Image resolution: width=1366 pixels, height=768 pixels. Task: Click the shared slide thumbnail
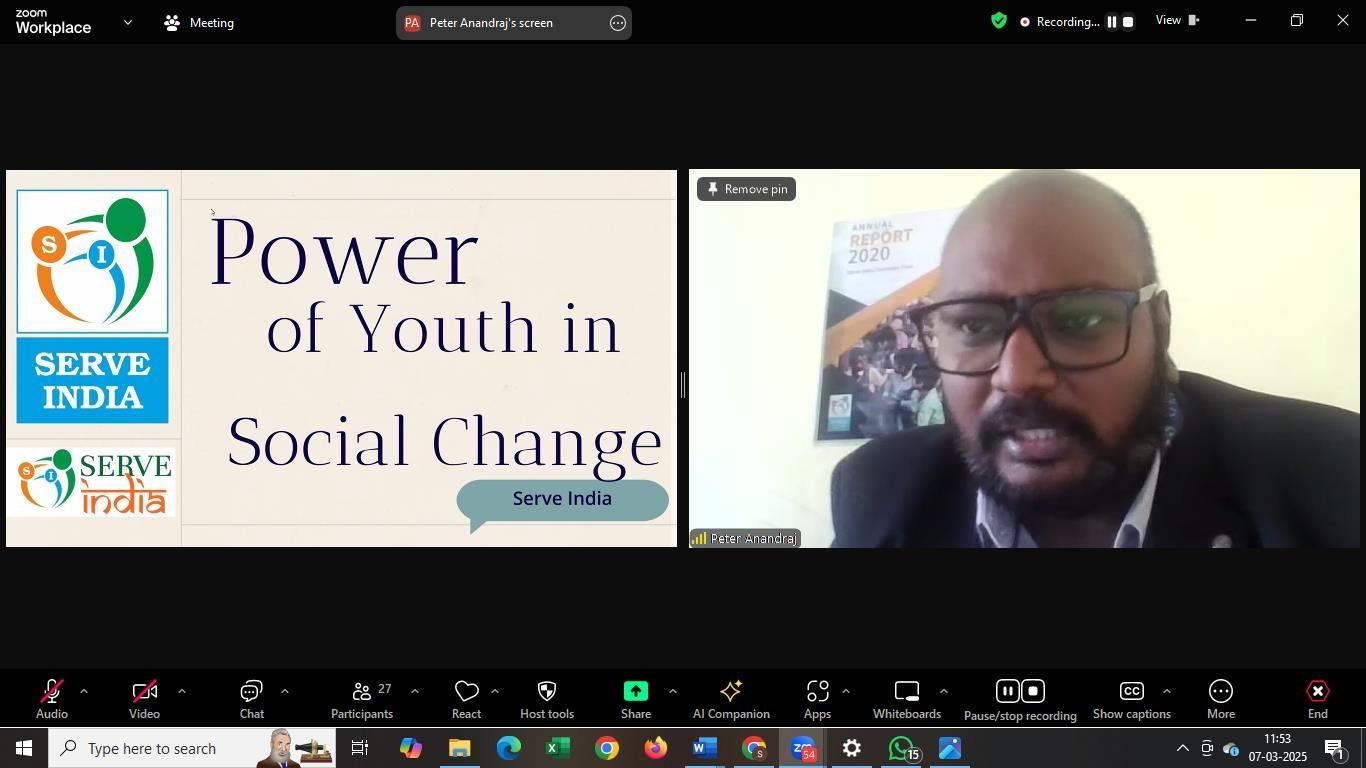(x=342, y=358)
